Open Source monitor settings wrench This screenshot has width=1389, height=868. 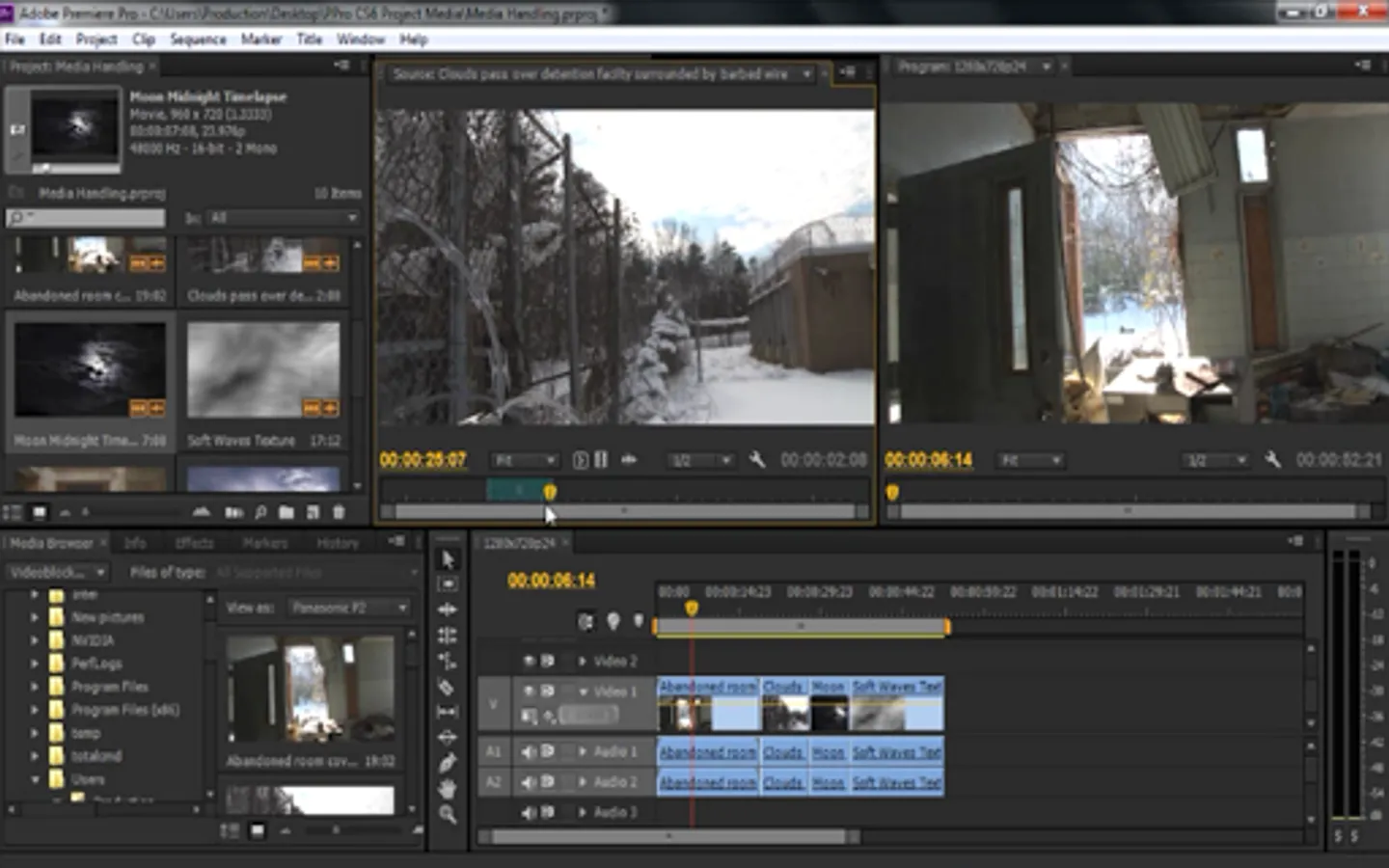[x=757, y=460]
